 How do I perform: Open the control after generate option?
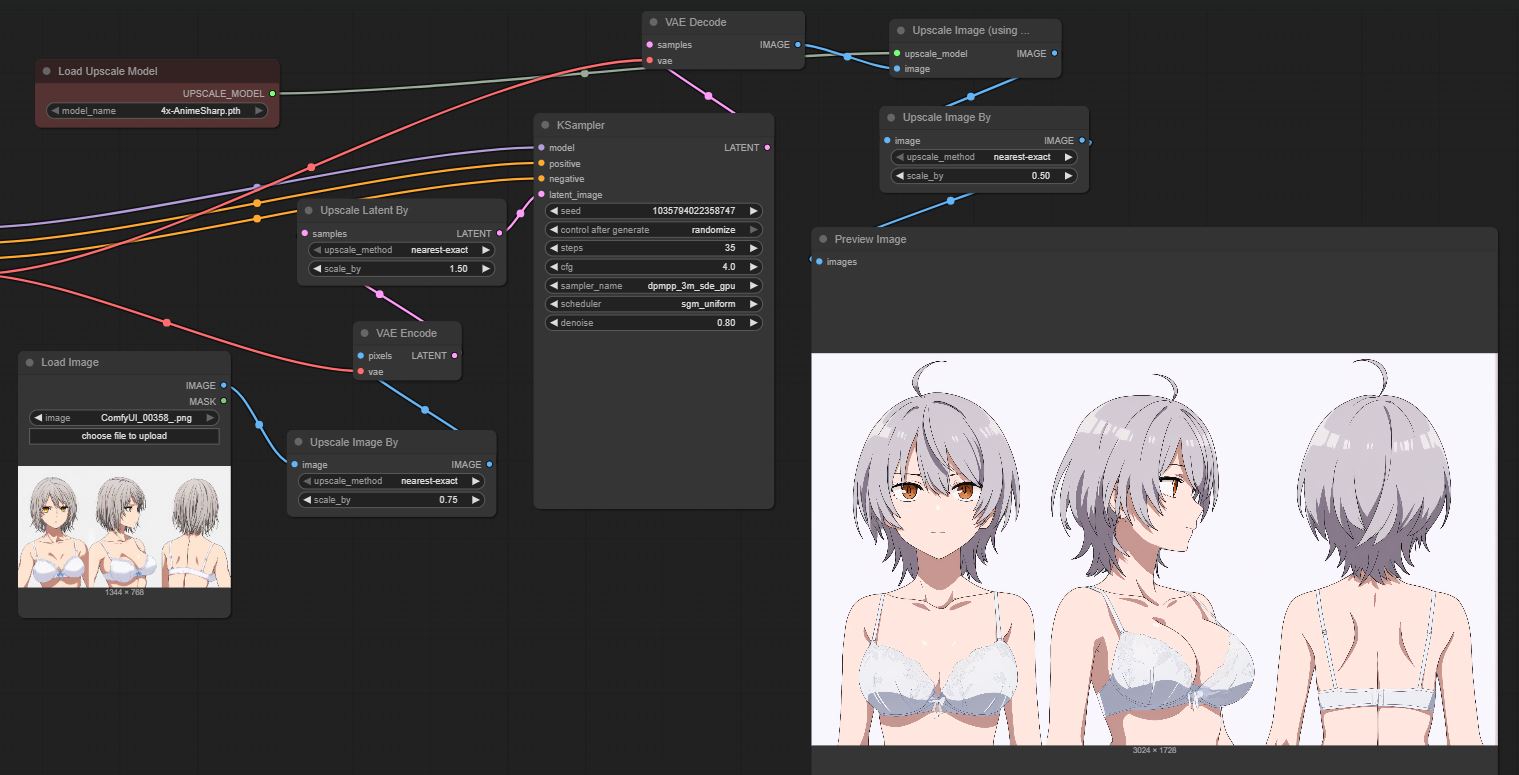[654, 230]
